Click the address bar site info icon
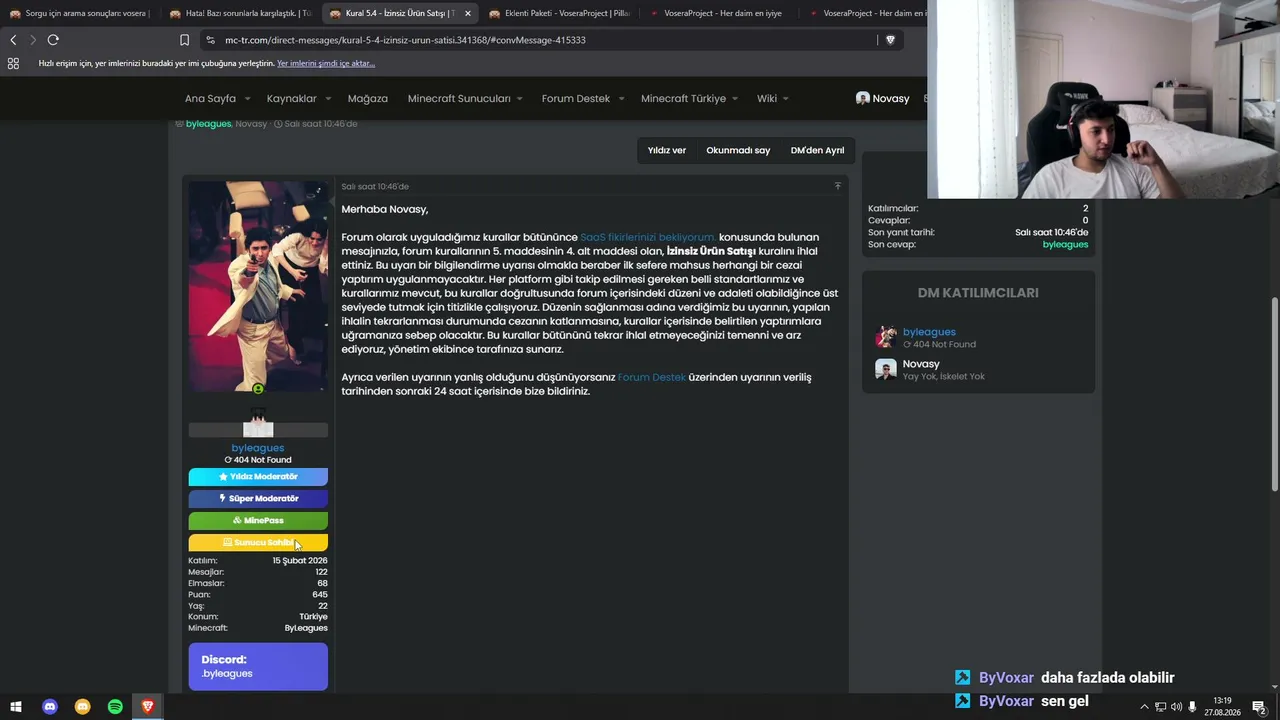1280x720 pixels. click(210, 40)
